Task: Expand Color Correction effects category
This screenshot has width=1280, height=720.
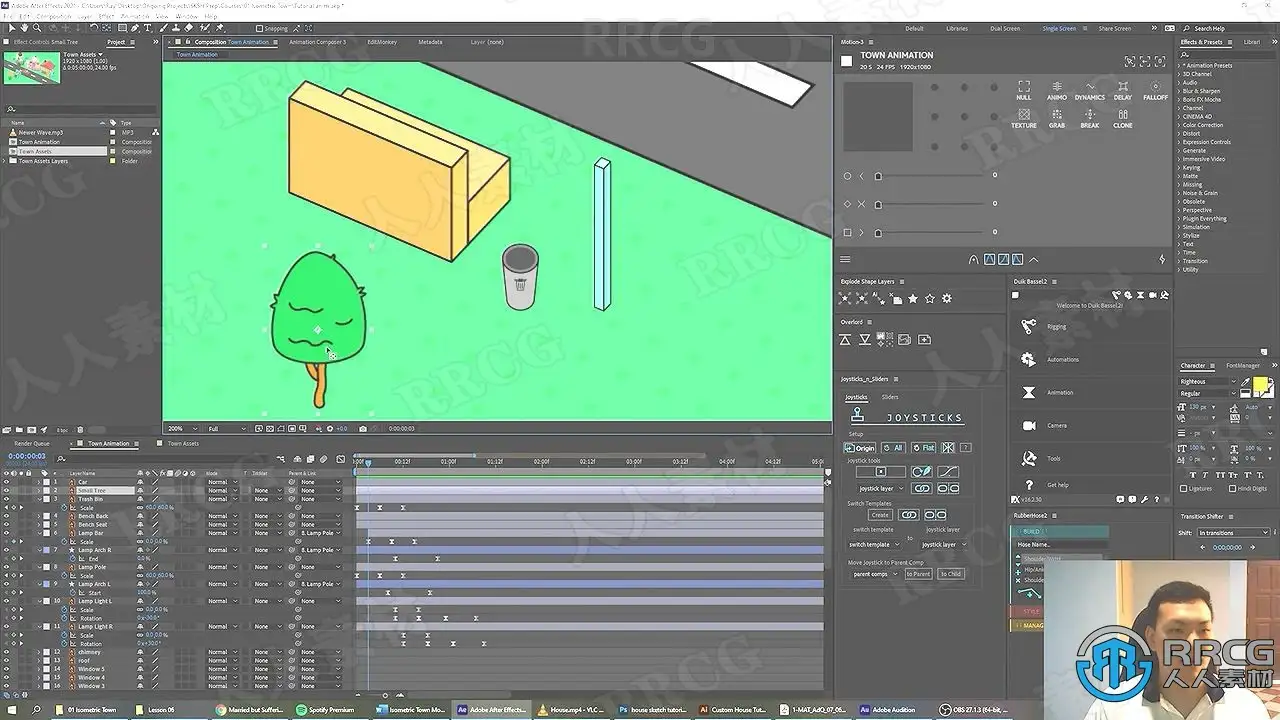Action: 1180,125
